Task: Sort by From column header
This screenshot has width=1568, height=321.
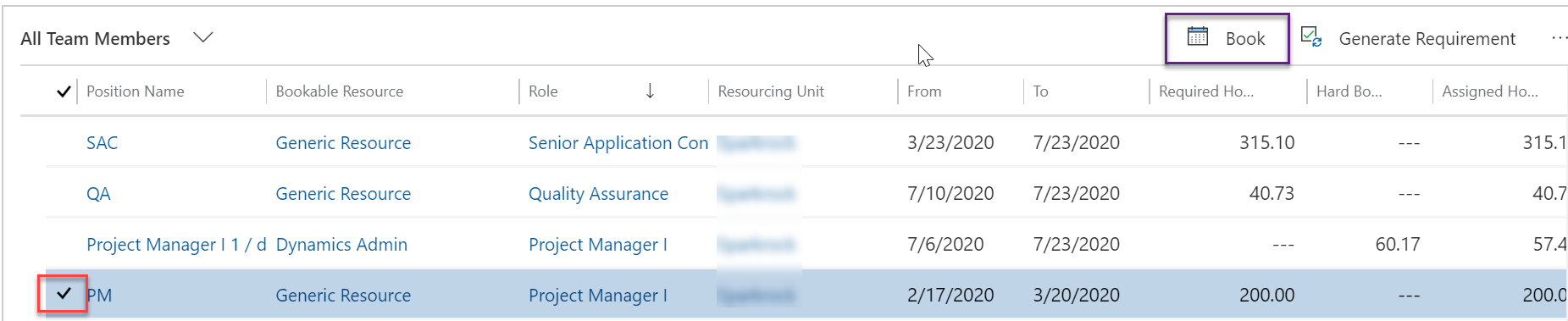Action: pyautogui.click(x=924, y=91)
